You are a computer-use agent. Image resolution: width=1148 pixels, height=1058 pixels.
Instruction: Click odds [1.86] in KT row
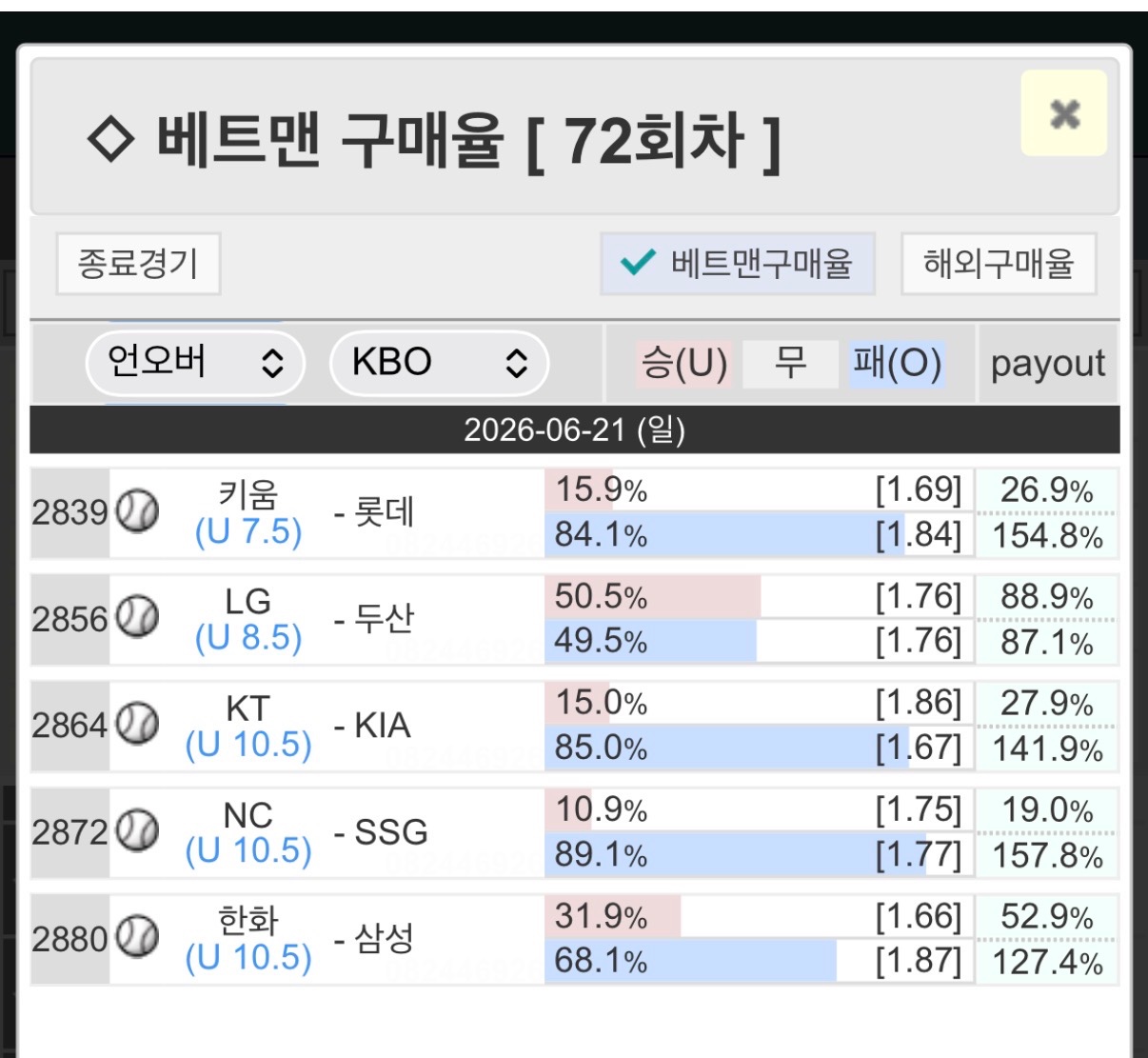coord(919,703)
